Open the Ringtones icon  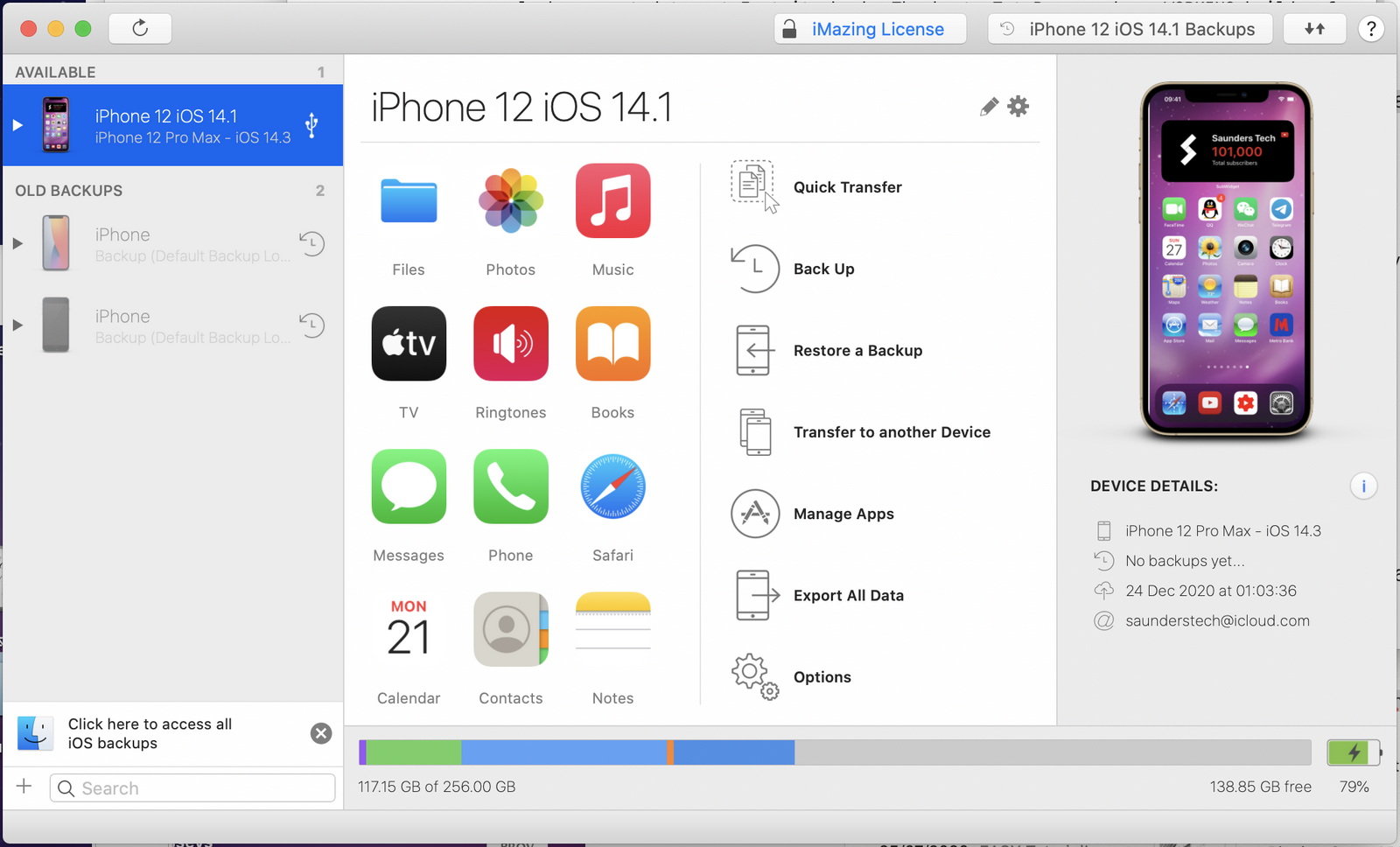coord(511,344)
